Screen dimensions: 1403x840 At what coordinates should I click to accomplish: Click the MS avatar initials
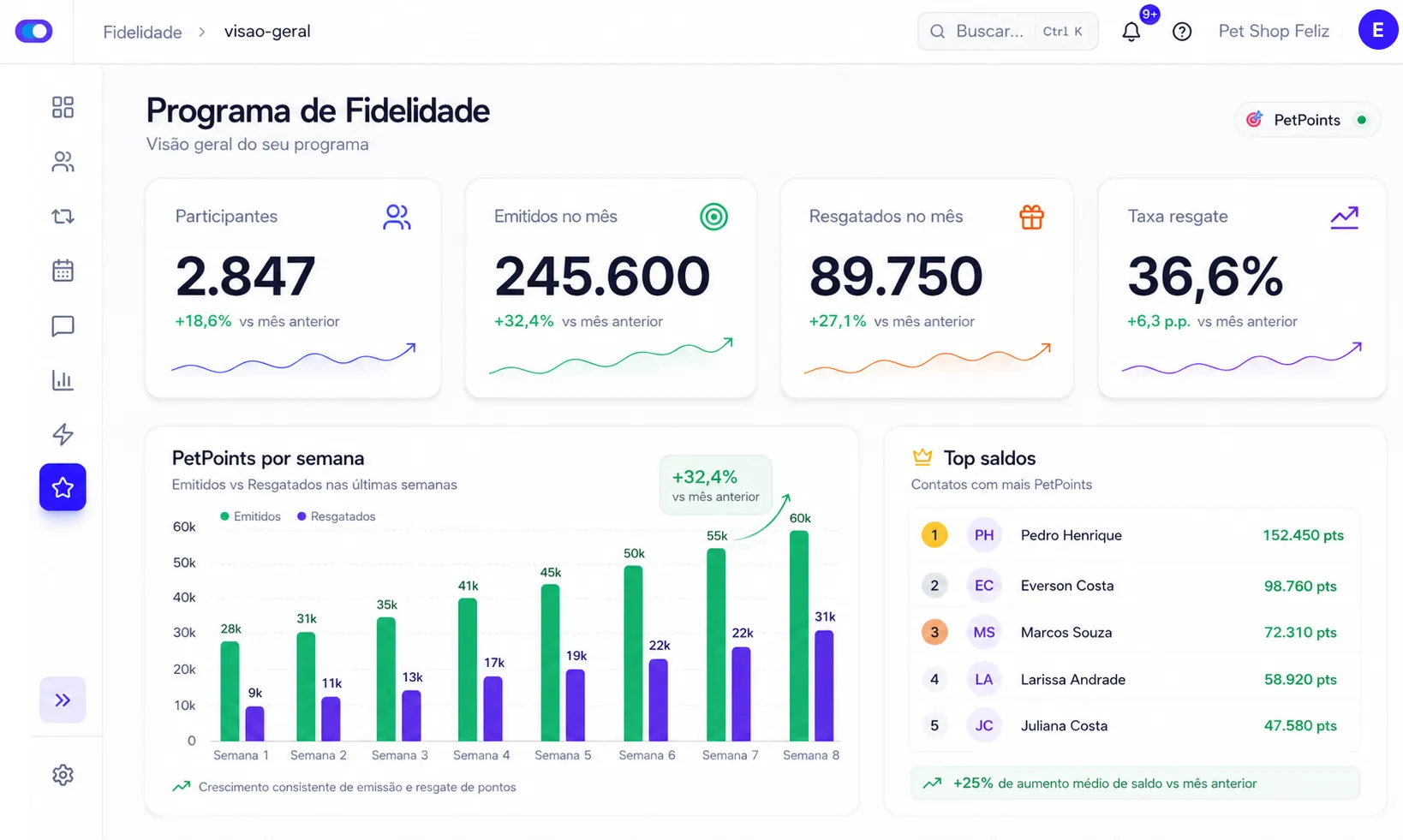984,633
